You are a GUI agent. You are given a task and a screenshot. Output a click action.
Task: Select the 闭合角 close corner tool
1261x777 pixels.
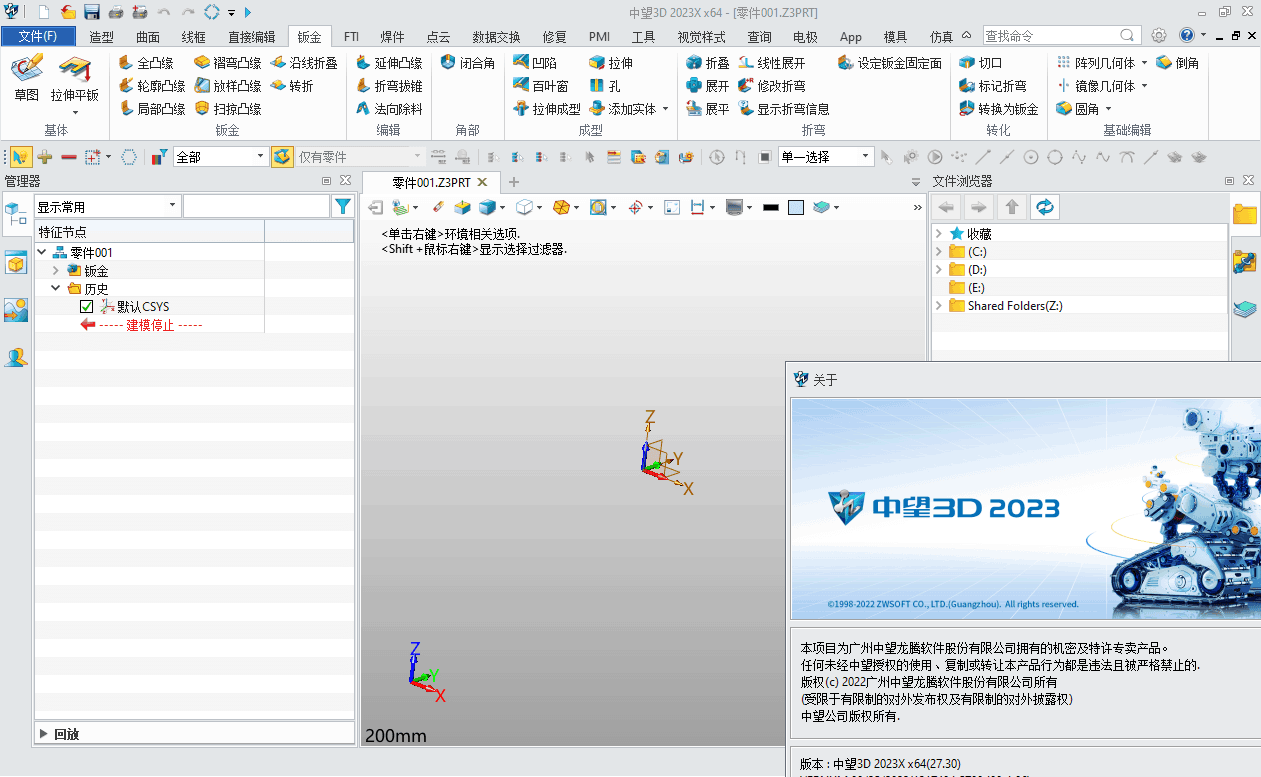tap(468, 62)
